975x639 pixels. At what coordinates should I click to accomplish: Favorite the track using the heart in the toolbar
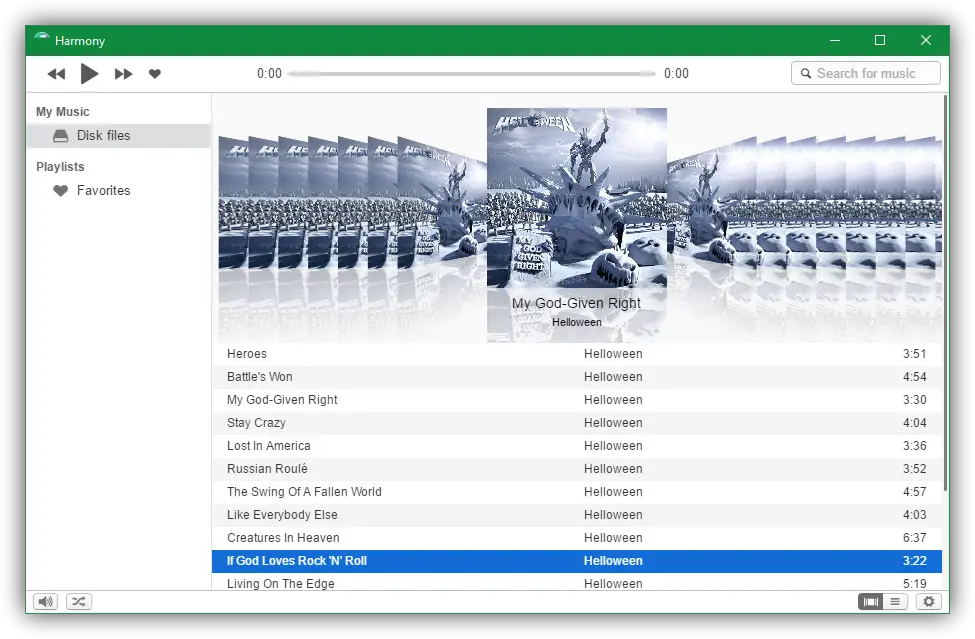click(155, 74)
